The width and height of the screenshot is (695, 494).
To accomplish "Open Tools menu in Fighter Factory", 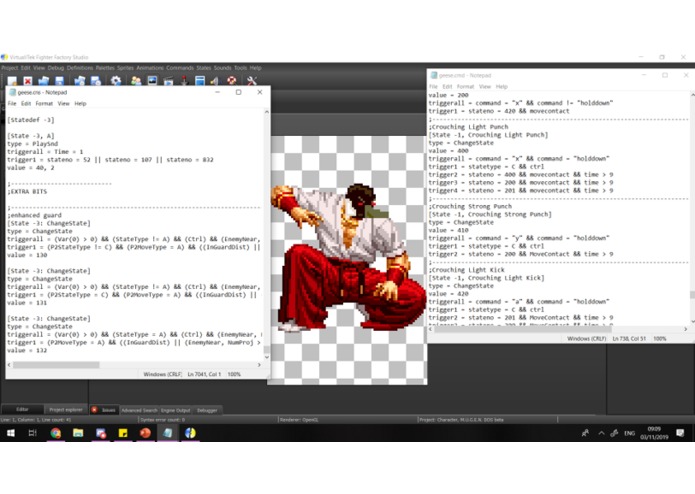I will point(240,68).
